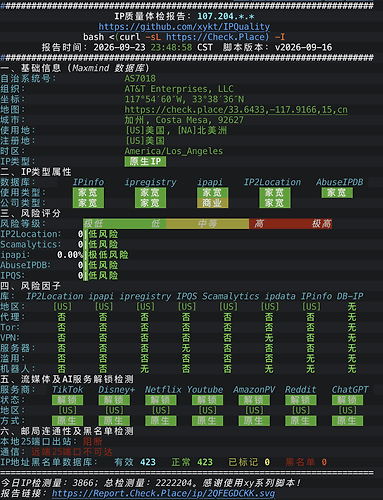Image resolution: width=383 pixels, height=500 pixels.
Task: Click the 商业 company type badge under ipapi
Action: pos(212,203)
